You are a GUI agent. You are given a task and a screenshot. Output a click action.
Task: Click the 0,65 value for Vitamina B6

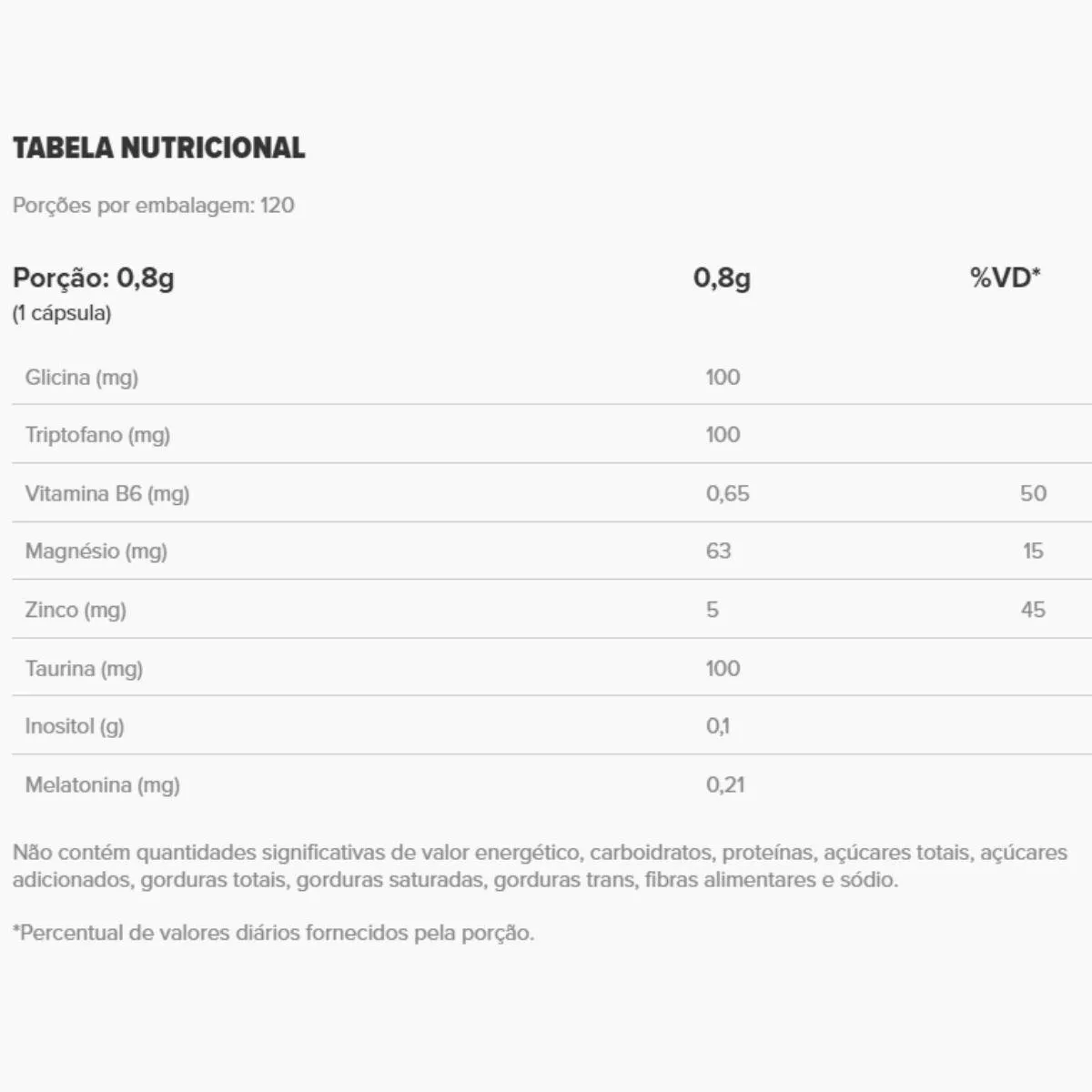coord(728,493)
